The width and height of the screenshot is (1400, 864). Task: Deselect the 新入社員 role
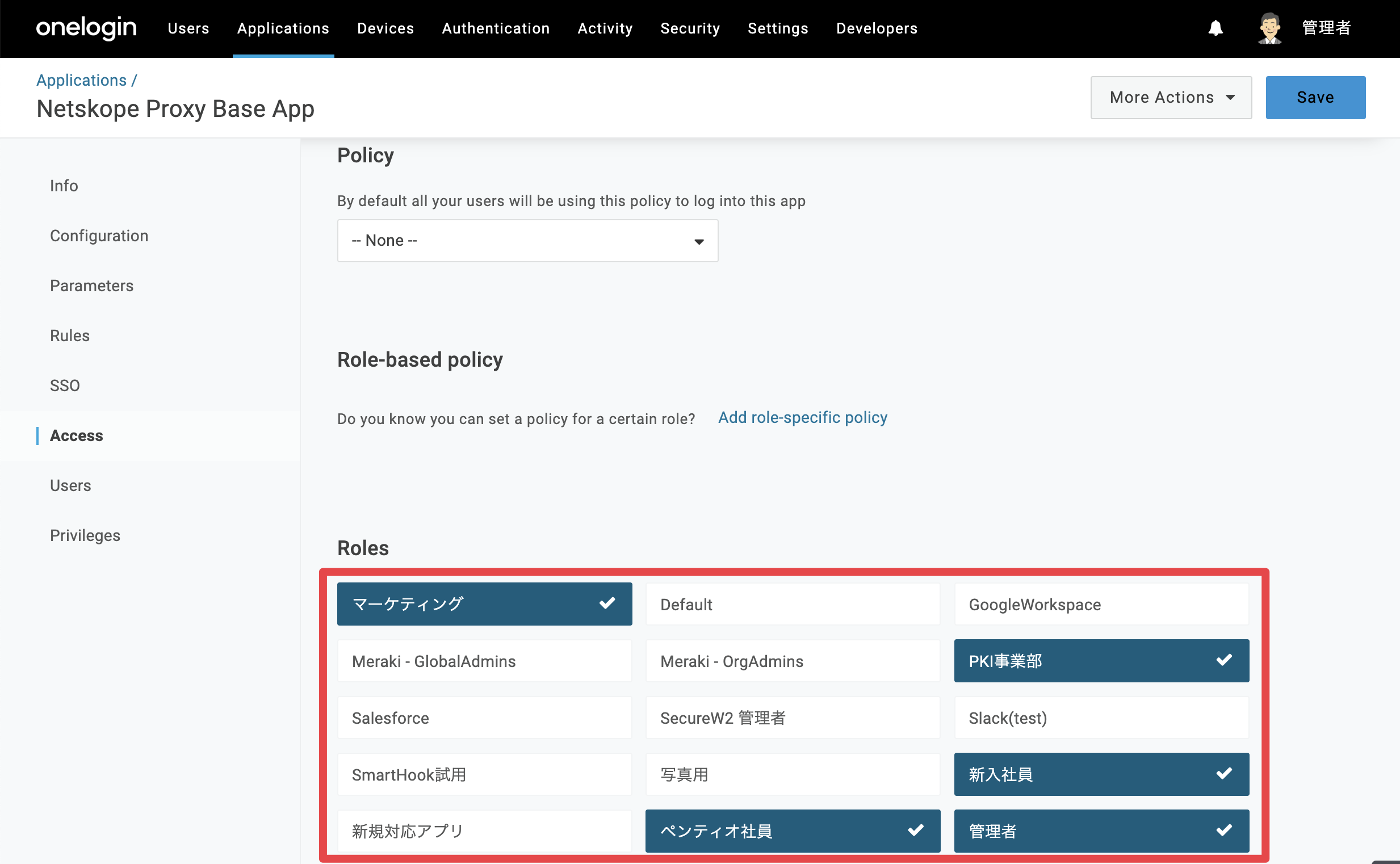tap(1102, 774)
